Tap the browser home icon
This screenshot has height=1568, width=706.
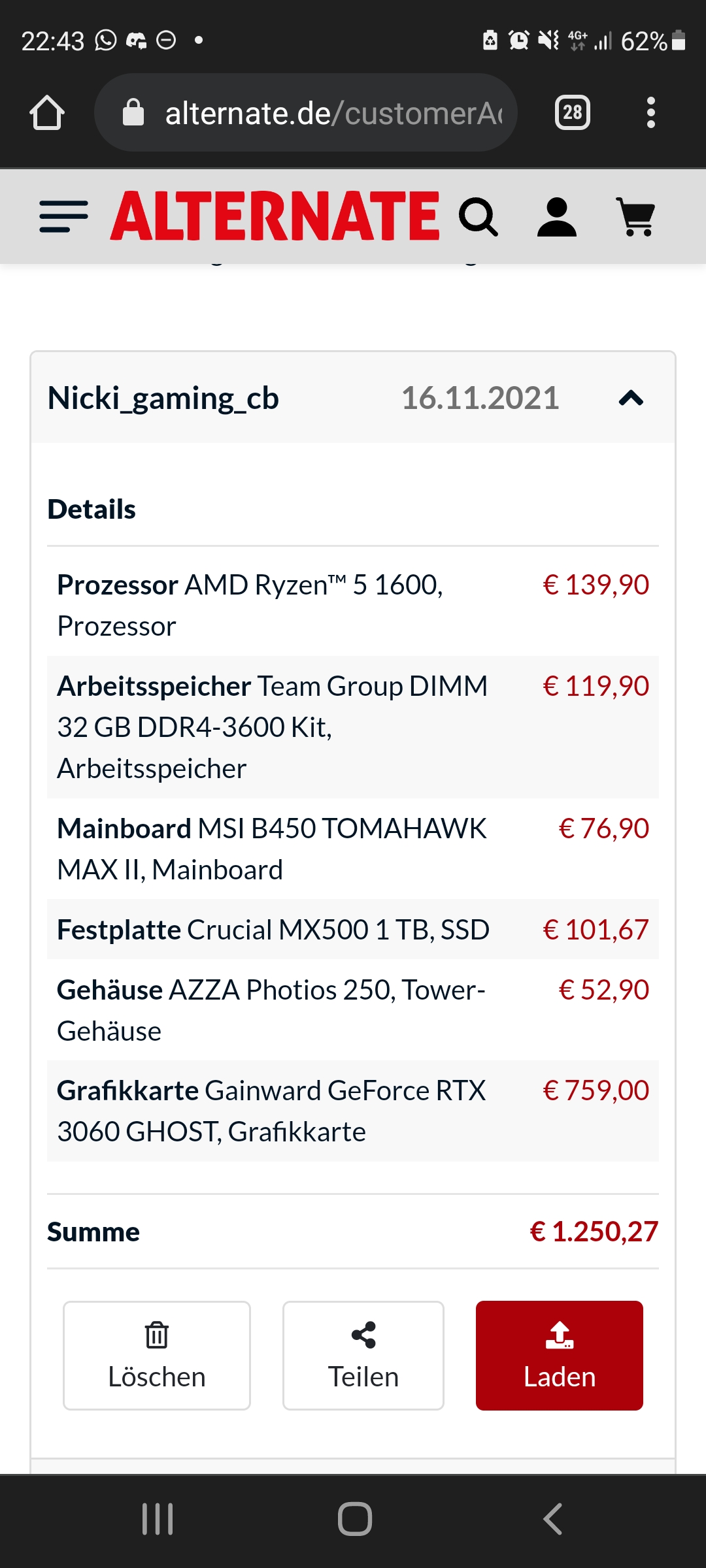[x=47, y=113]
